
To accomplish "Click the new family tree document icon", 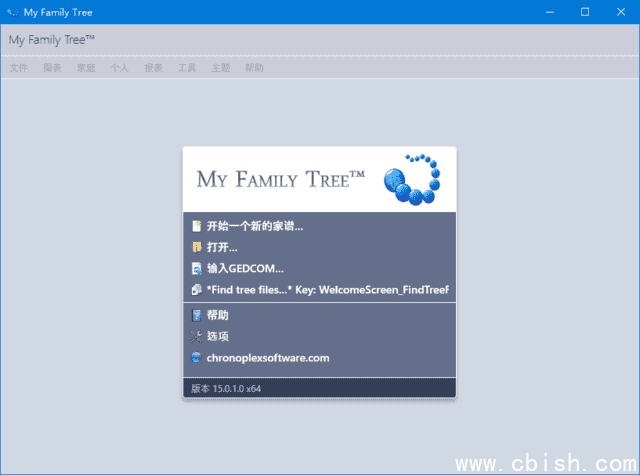I will click(197, 226).
